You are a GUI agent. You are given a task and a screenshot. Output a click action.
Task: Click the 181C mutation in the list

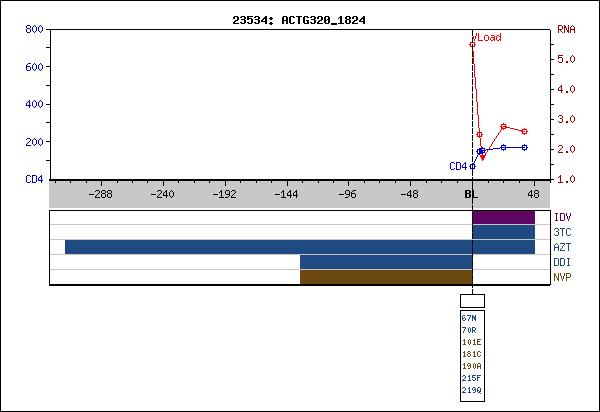[471, 354]
